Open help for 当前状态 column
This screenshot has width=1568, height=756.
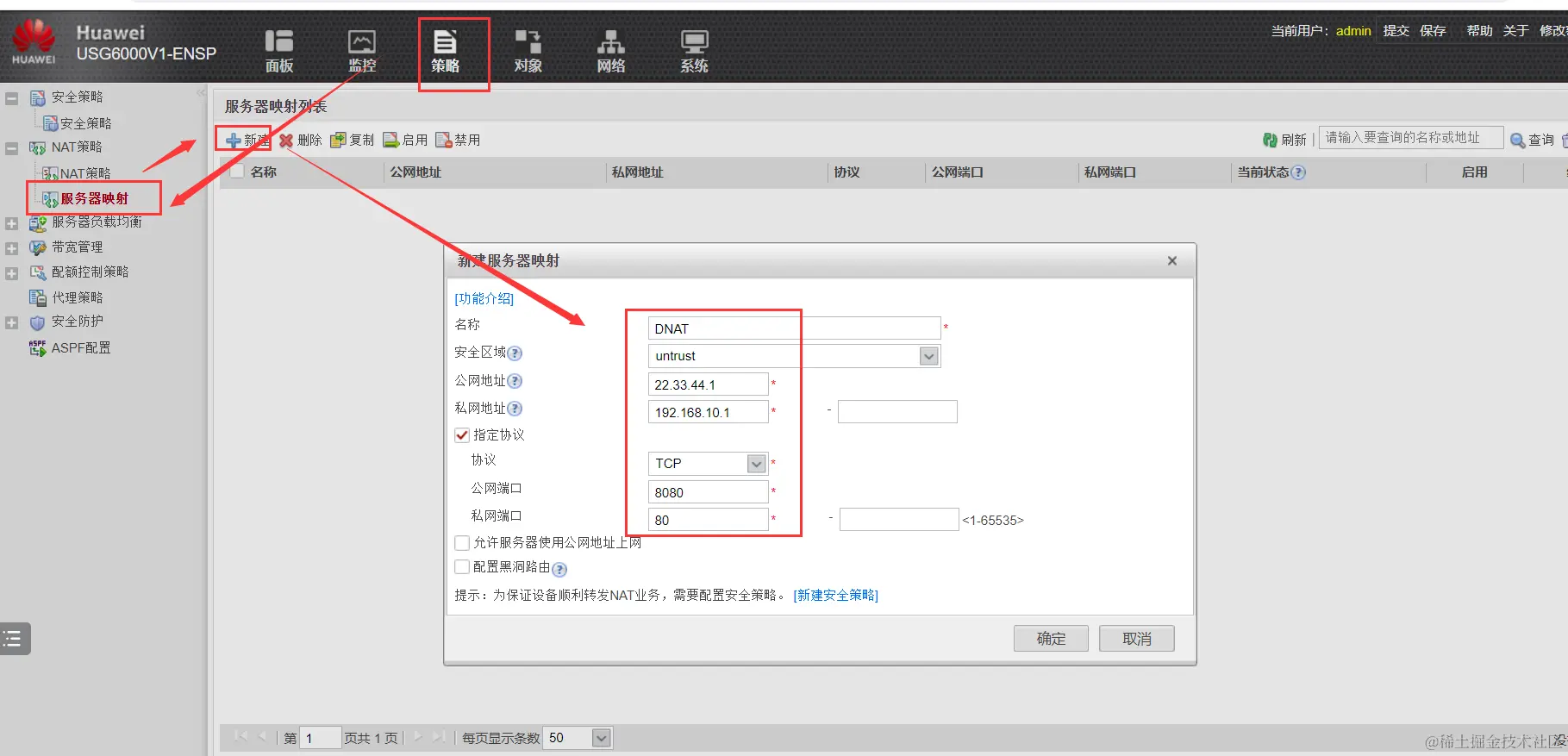click(1298, 172)
